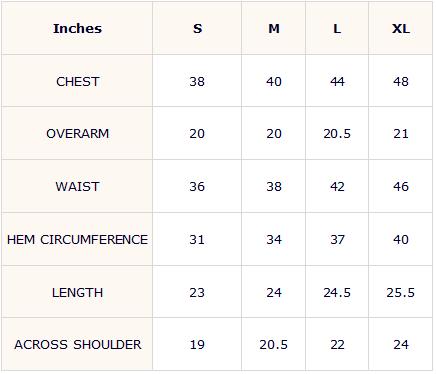The width and height of the screenshot is (436, 374).
Task: Click waist value 42 for size L
Action: pyautogui.click(x=337, y=186)
